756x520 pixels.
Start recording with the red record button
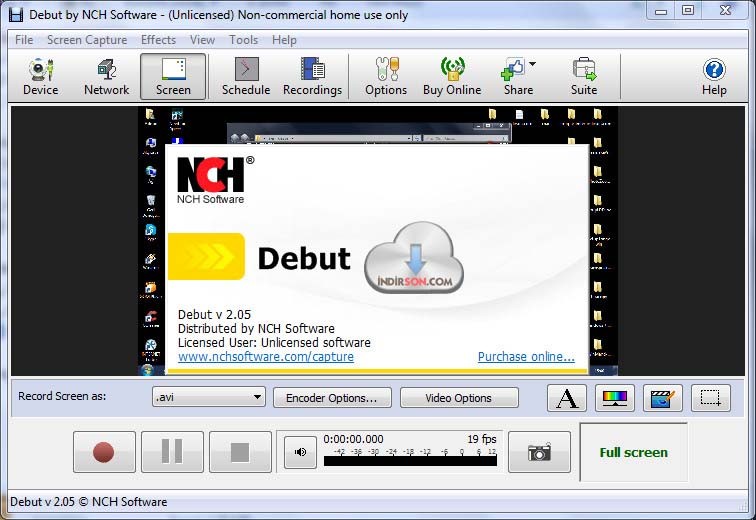(x=104, y=452)
